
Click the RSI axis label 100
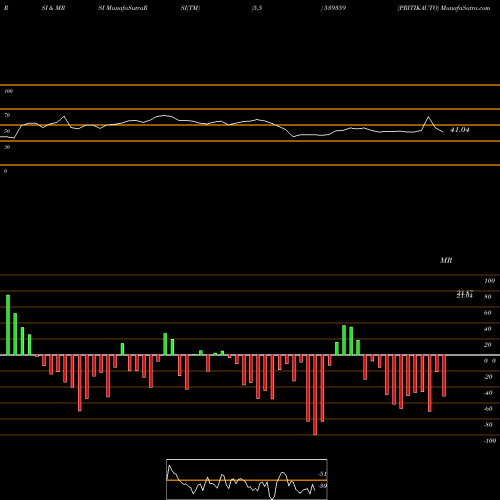tap(8, 91)
